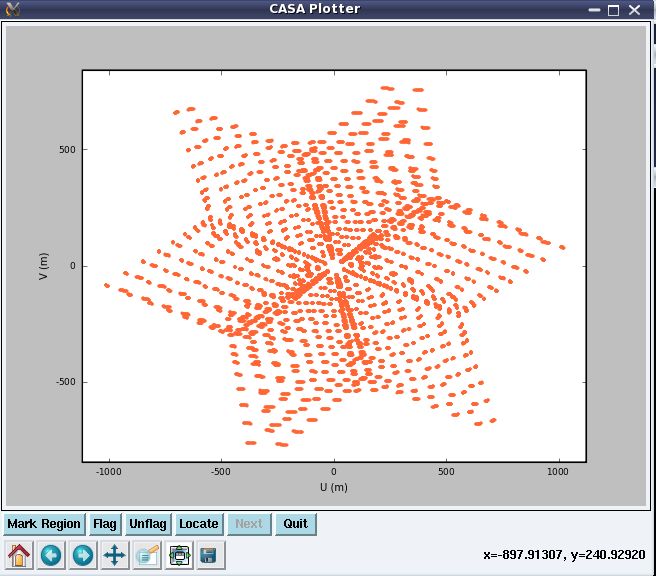656x576 pixels.
Task: Maximize the CASA Plotter window
Action: pyautogui.click(x=614, y=10)
